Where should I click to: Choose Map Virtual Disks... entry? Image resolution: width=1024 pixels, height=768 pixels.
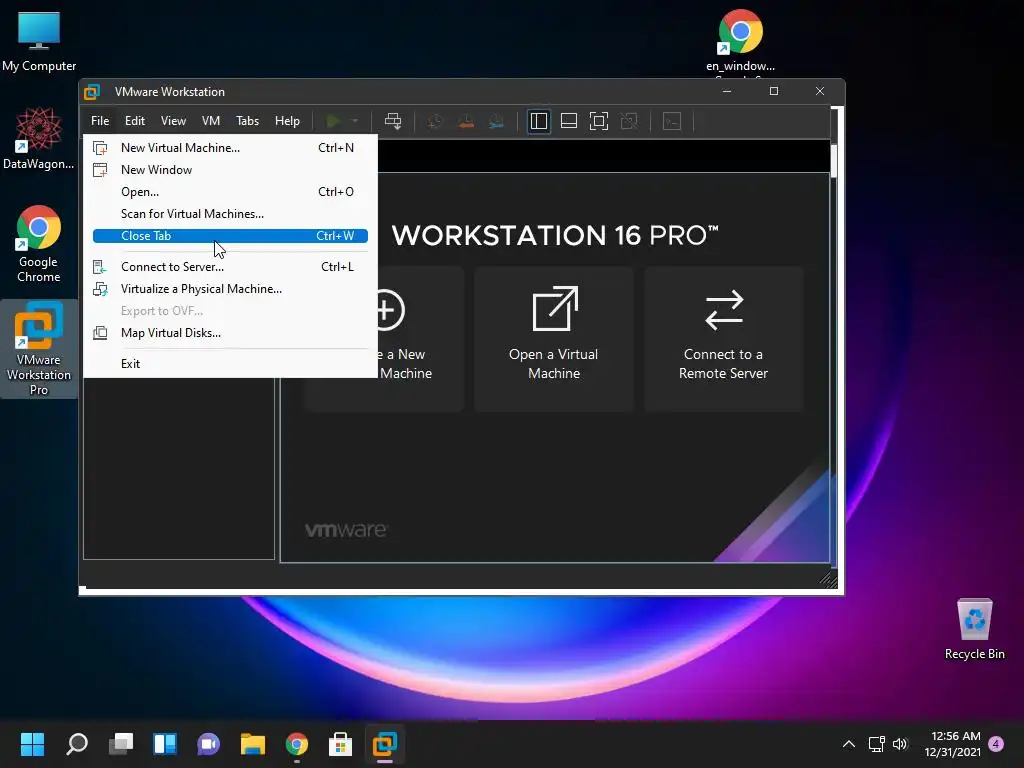coord(231,333)
